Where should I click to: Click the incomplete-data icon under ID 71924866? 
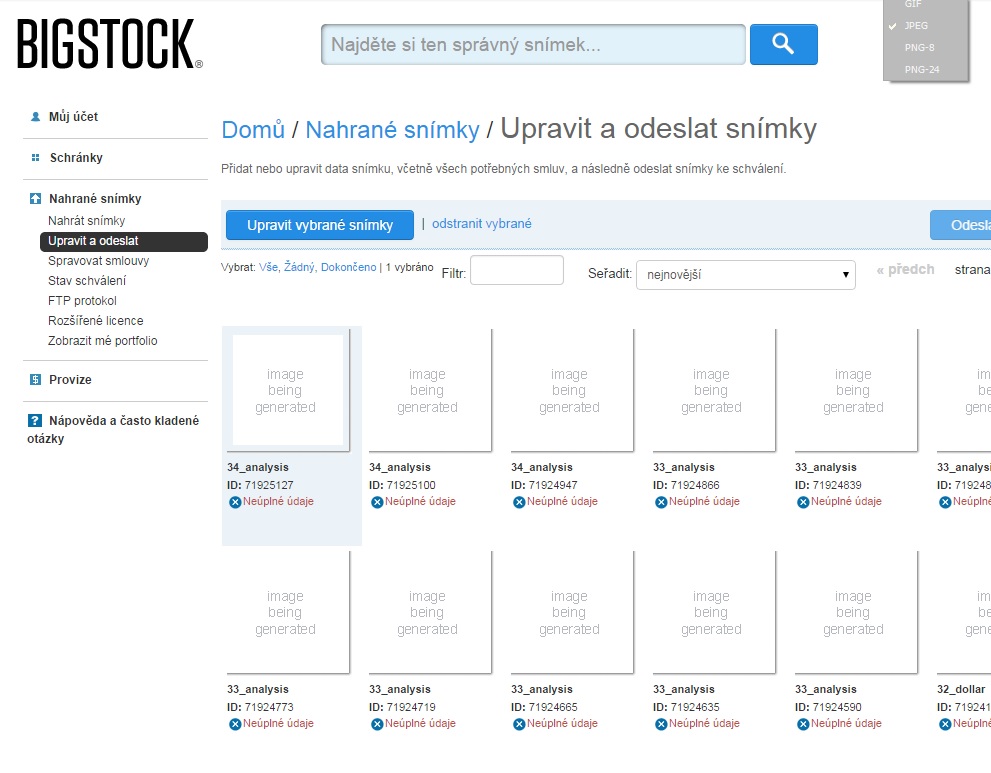tap(661, 502)
